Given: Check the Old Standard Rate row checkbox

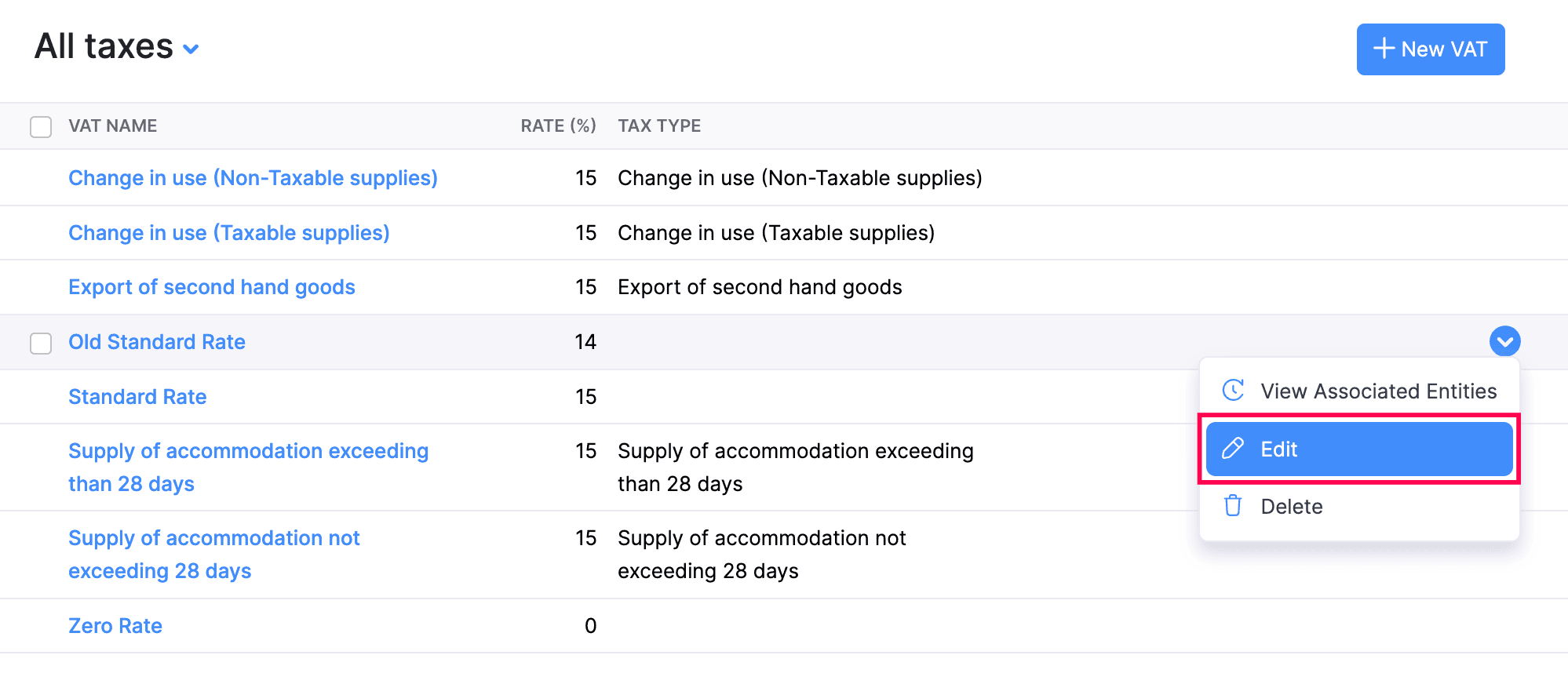Looking at the screenshot, I should coord(41,343).
